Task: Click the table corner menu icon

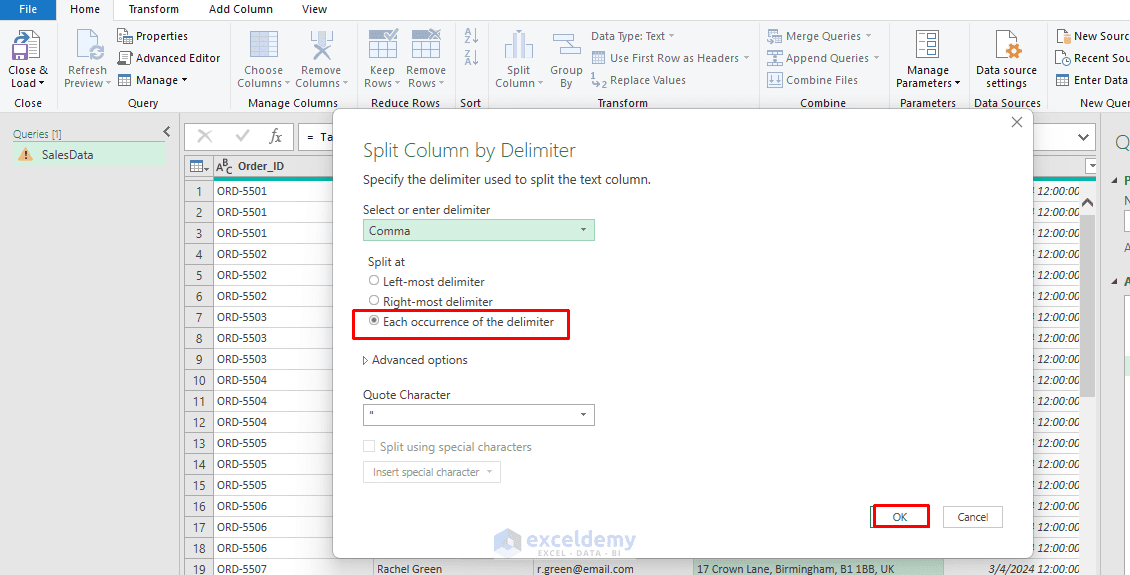Action: click(198, 166)
